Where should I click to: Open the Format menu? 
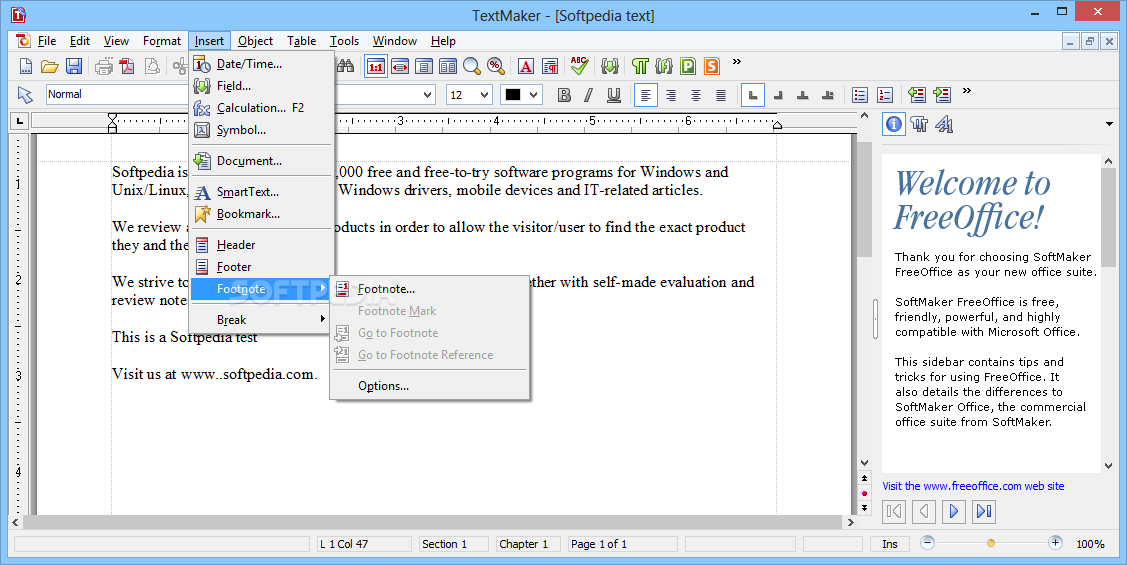click(162, 41)
